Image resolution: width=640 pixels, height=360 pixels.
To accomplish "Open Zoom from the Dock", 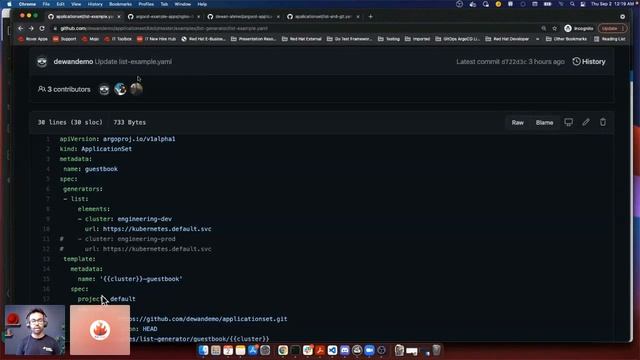I will pos(369,350).
